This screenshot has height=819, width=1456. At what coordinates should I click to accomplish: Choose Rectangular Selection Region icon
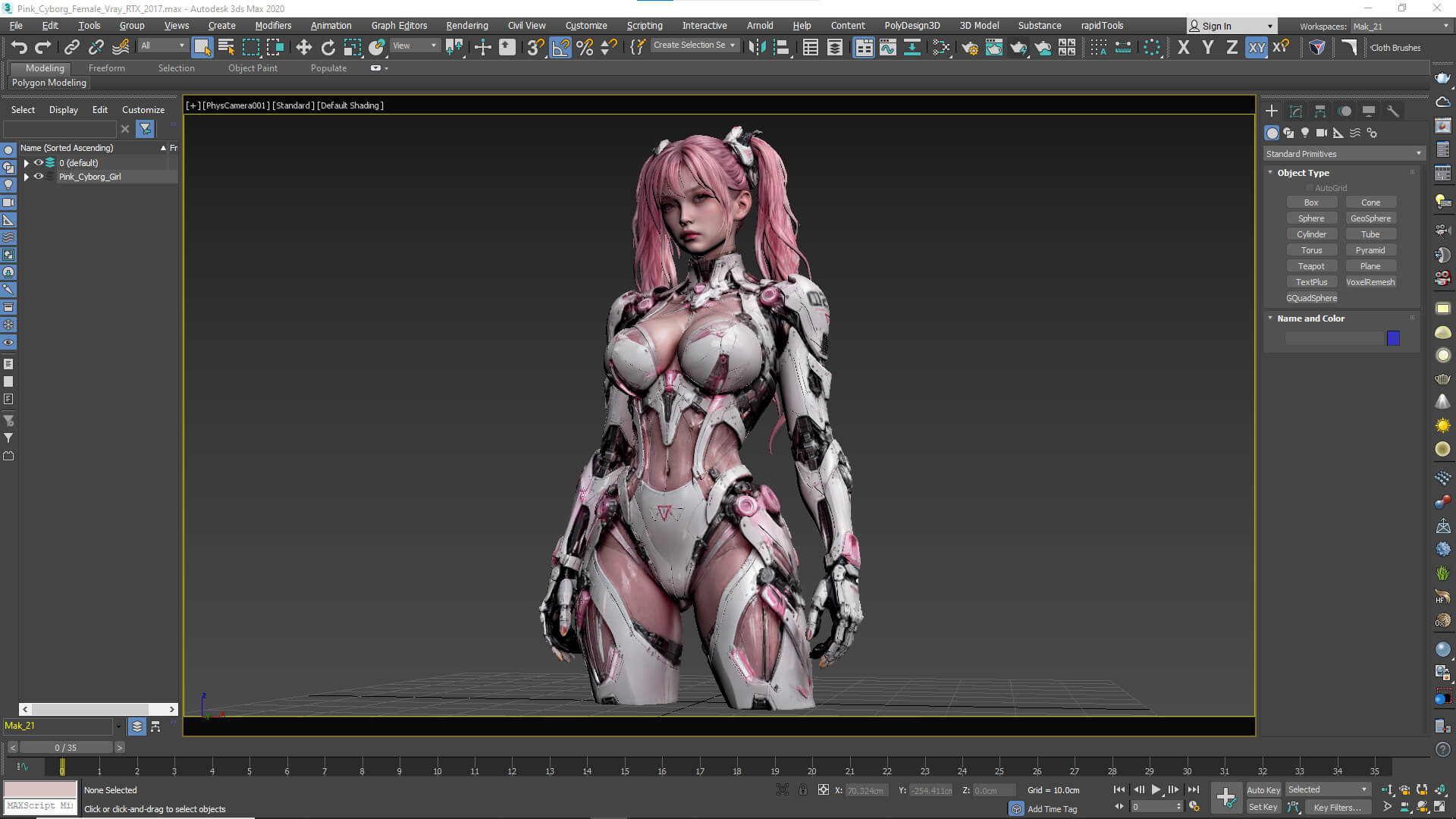(250, 48)
